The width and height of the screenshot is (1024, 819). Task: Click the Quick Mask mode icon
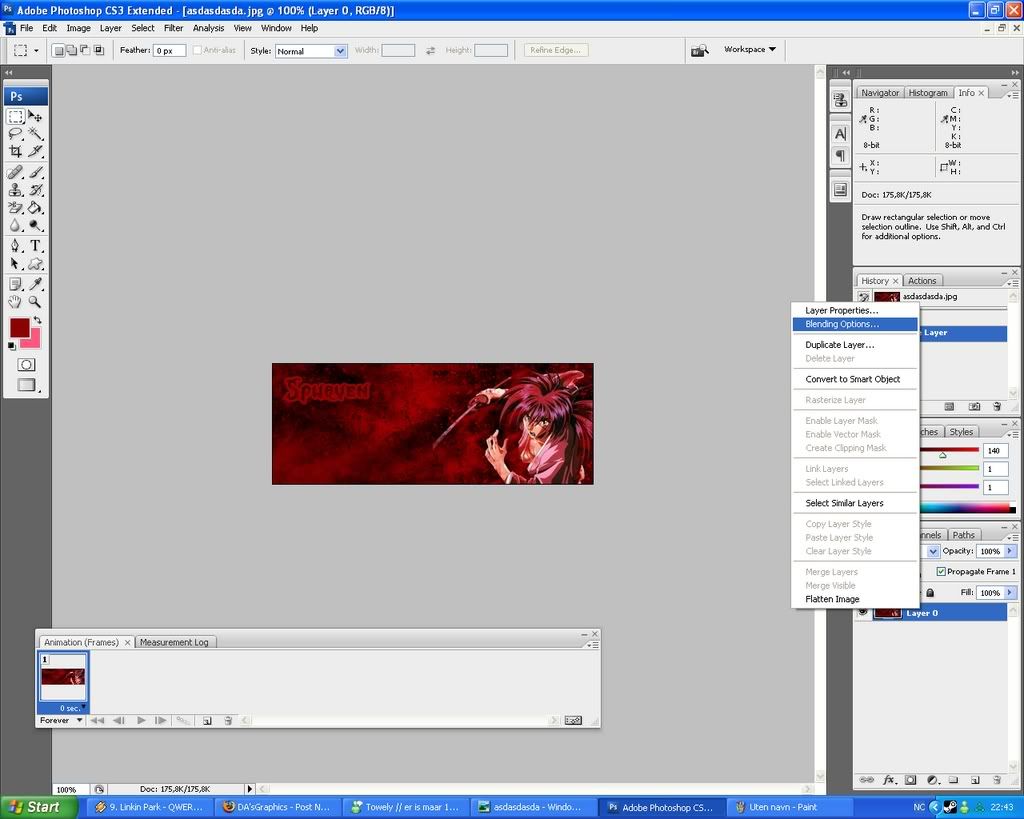coord(26,364)
